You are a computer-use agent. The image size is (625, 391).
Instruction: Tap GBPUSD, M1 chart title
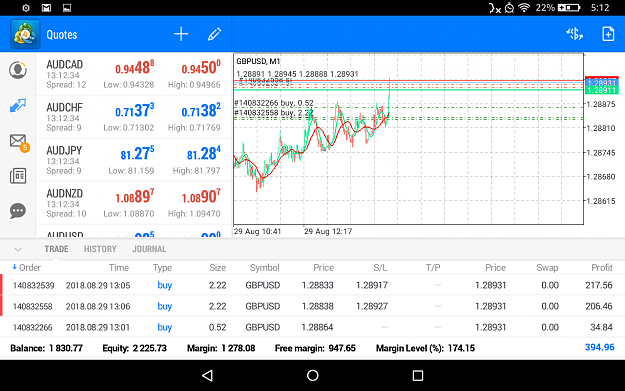tap(258, 61)
